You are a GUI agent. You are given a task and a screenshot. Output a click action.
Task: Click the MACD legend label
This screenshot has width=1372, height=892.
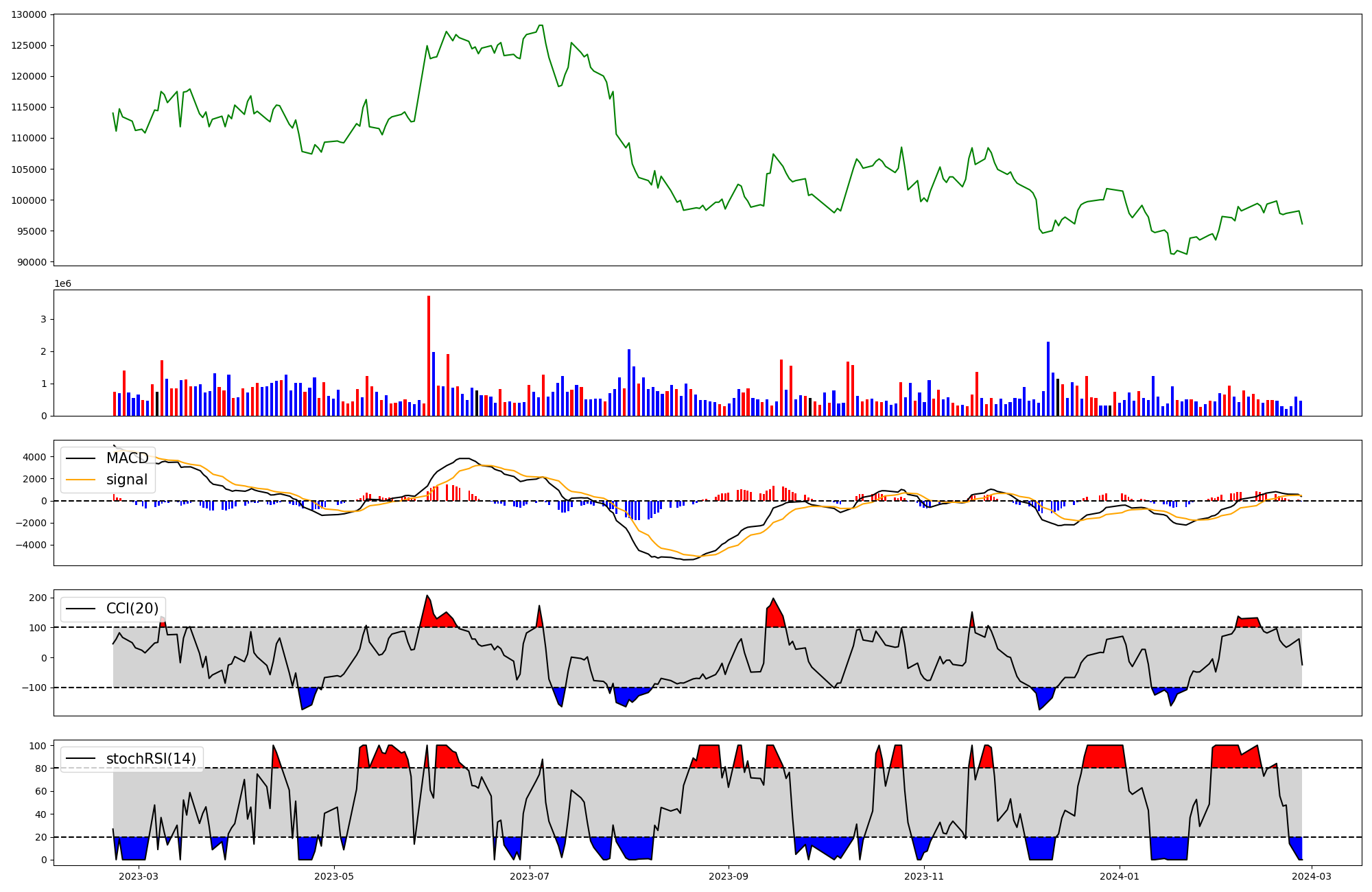(x=127, y=458)
